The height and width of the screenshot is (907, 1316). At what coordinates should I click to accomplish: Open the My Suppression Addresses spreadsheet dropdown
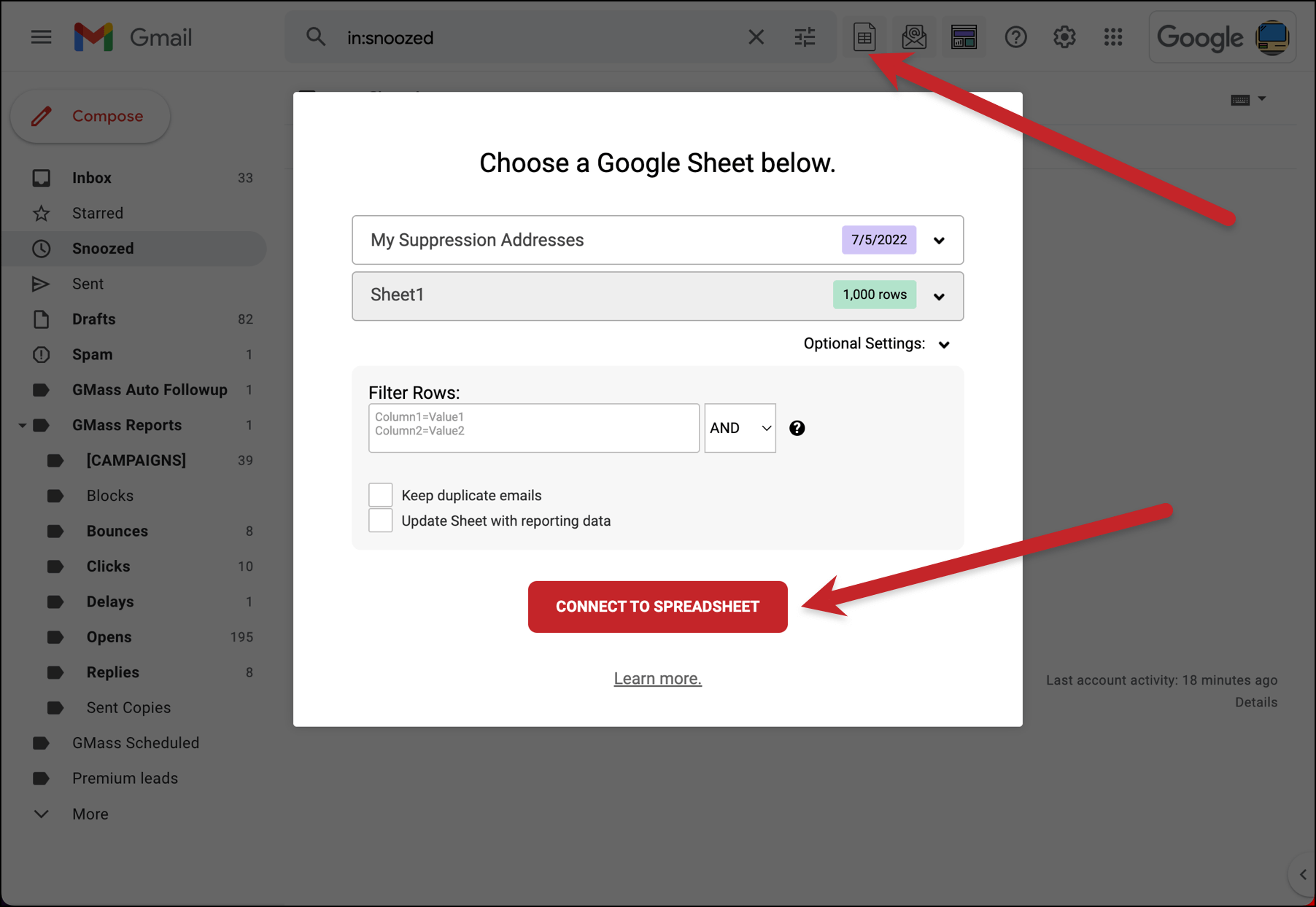pos(657,240)
